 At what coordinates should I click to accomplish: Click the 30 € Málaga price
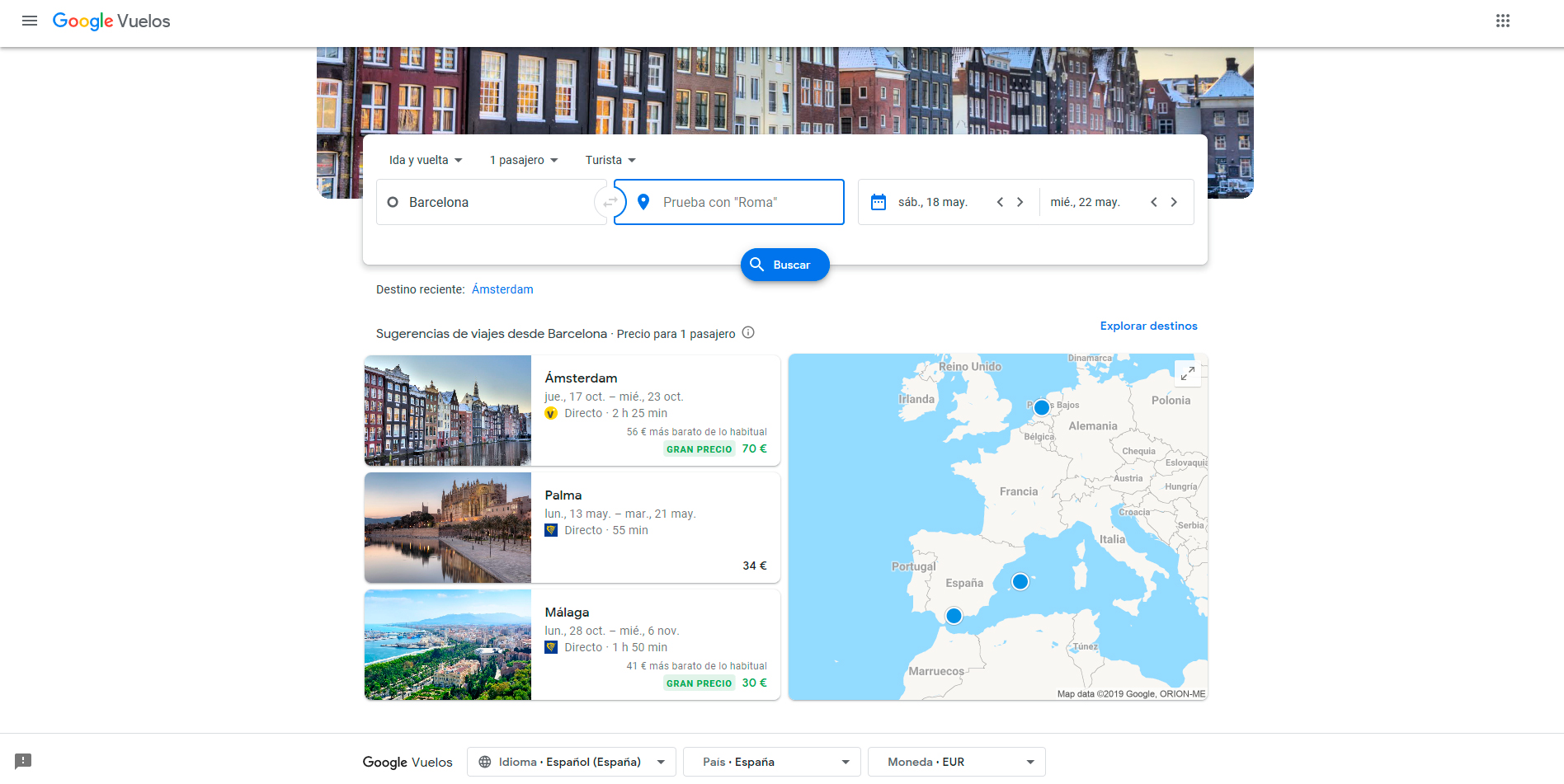pos(755,683)
